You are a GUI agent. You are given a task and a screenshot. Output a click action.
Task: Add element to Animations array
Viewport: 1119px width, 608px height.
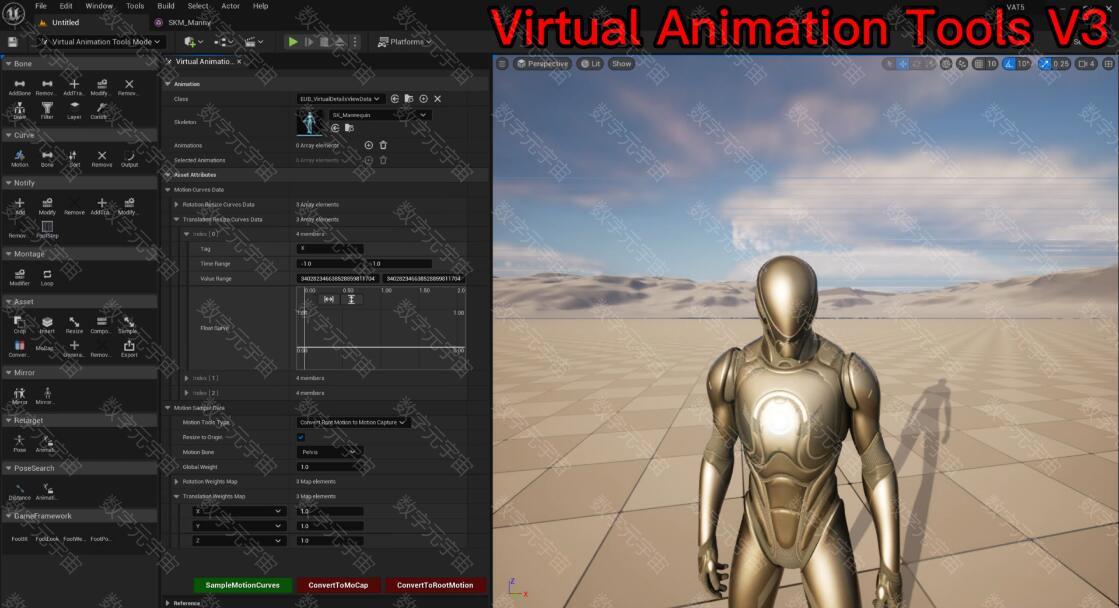click(x=368, y=145)
